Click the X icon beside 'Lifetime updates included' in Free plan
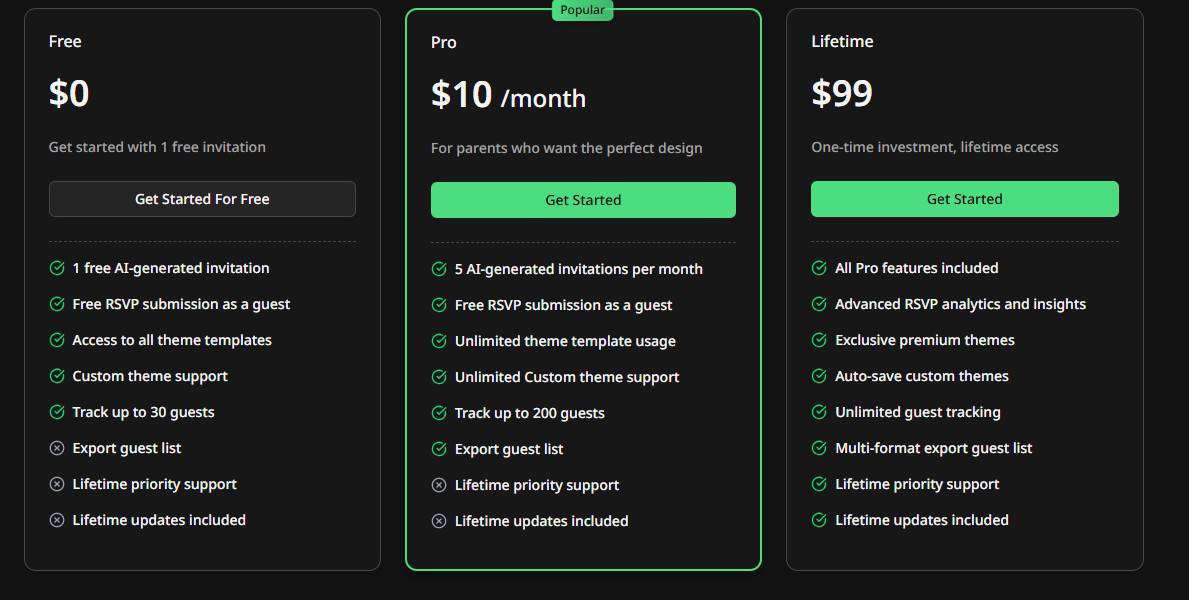 56,520
